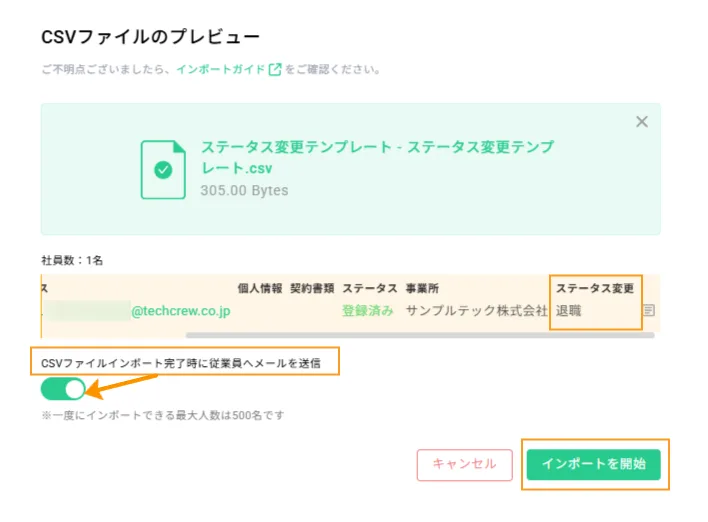Click the ステータス変更 column header
The image size is (708, 522).
(x=595, y=288)
